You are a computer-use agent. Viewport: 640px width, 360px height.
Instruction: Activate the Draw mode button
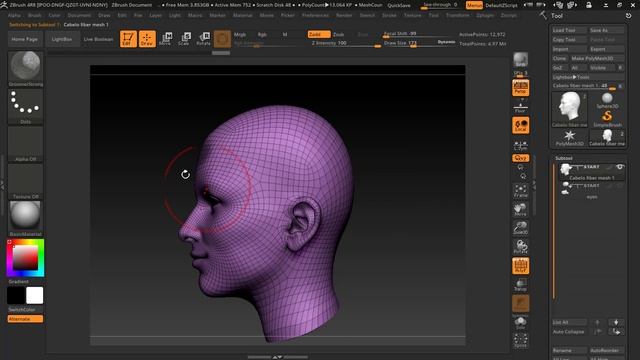pos(147,39)
